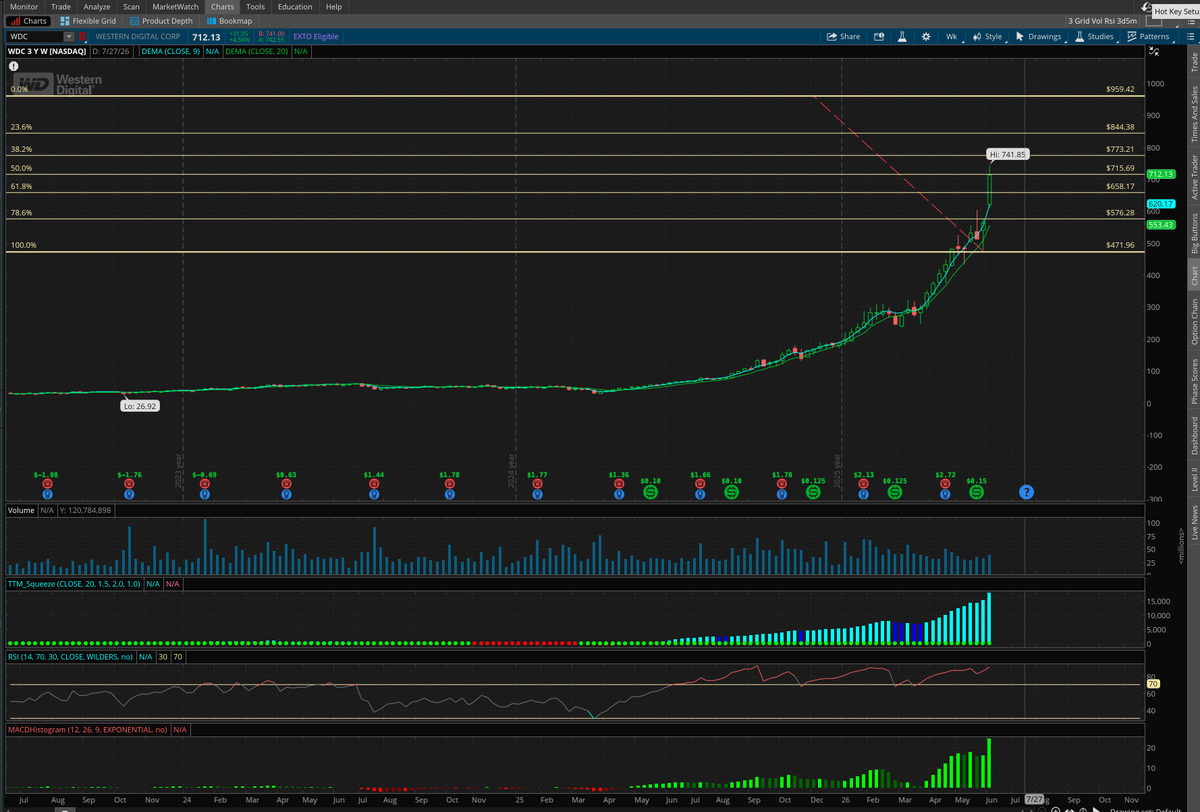Select the Flexible Grid sub-tab
1200x812 pixels.
[x=89, y=20]
